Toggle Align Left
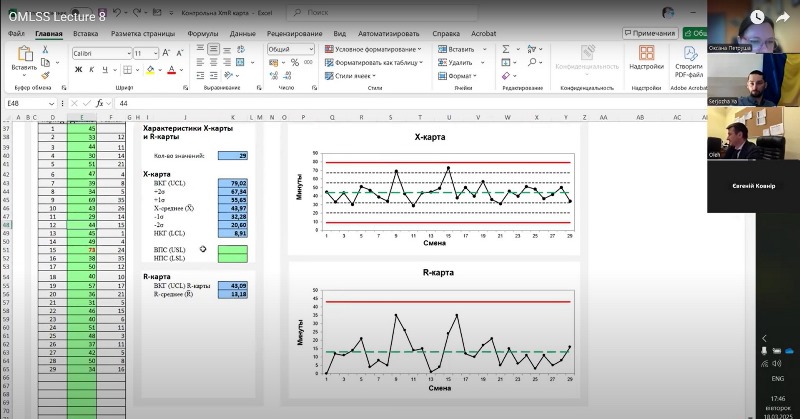This screenshot has height=419, width=800. pos(201,62)
